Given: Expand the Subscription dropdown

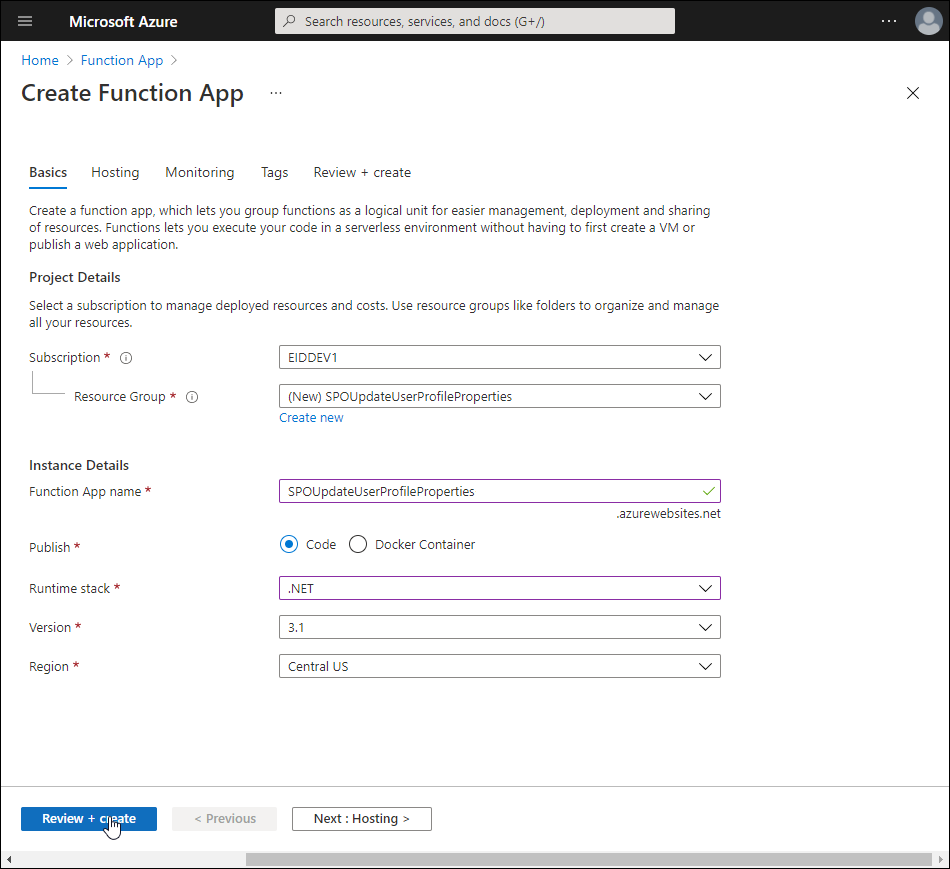Looking at the screenshot, I should [x=499, y=357].
